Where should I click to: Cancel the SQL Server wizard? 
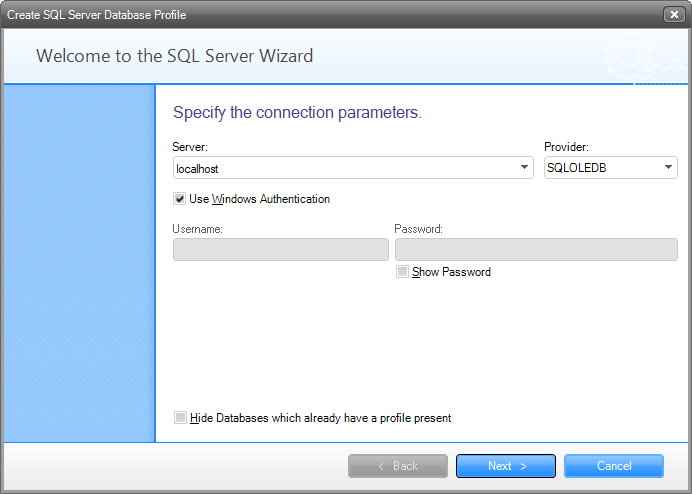(x=614, y=466)
